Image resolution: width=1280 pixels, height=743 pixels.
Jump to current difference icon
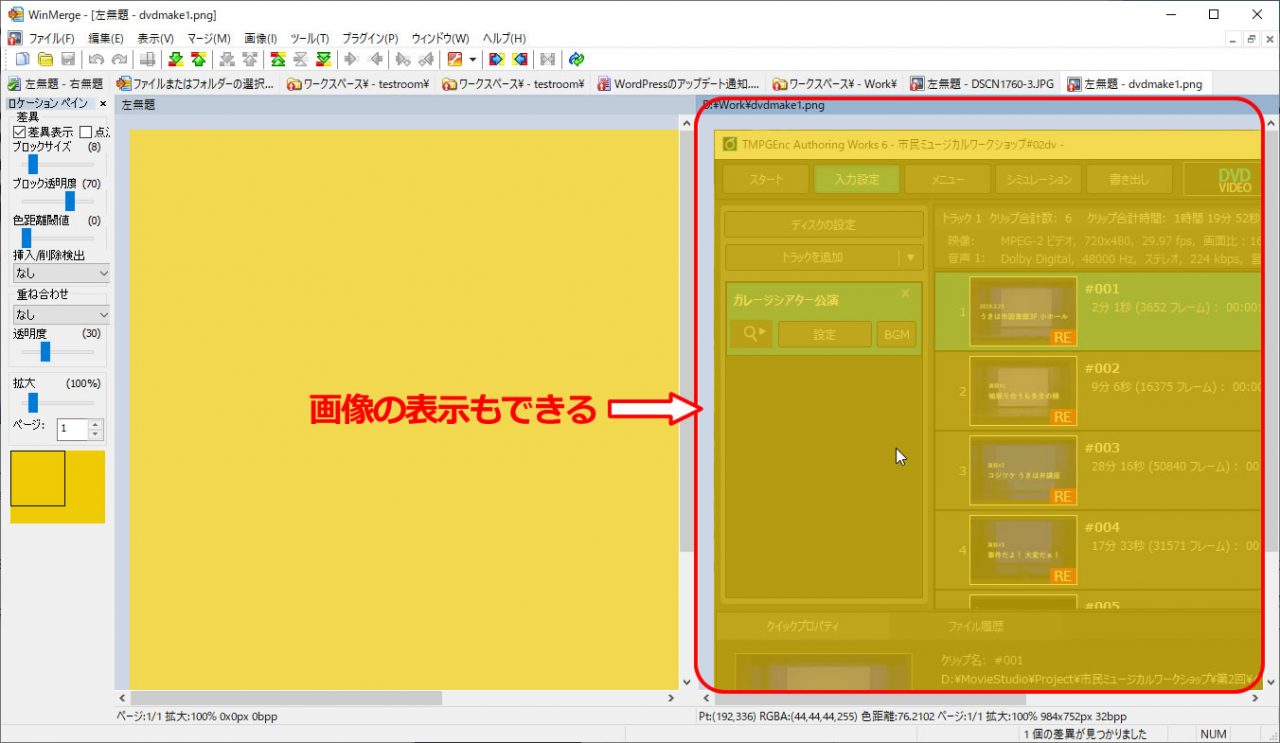(x=300, y=59)
